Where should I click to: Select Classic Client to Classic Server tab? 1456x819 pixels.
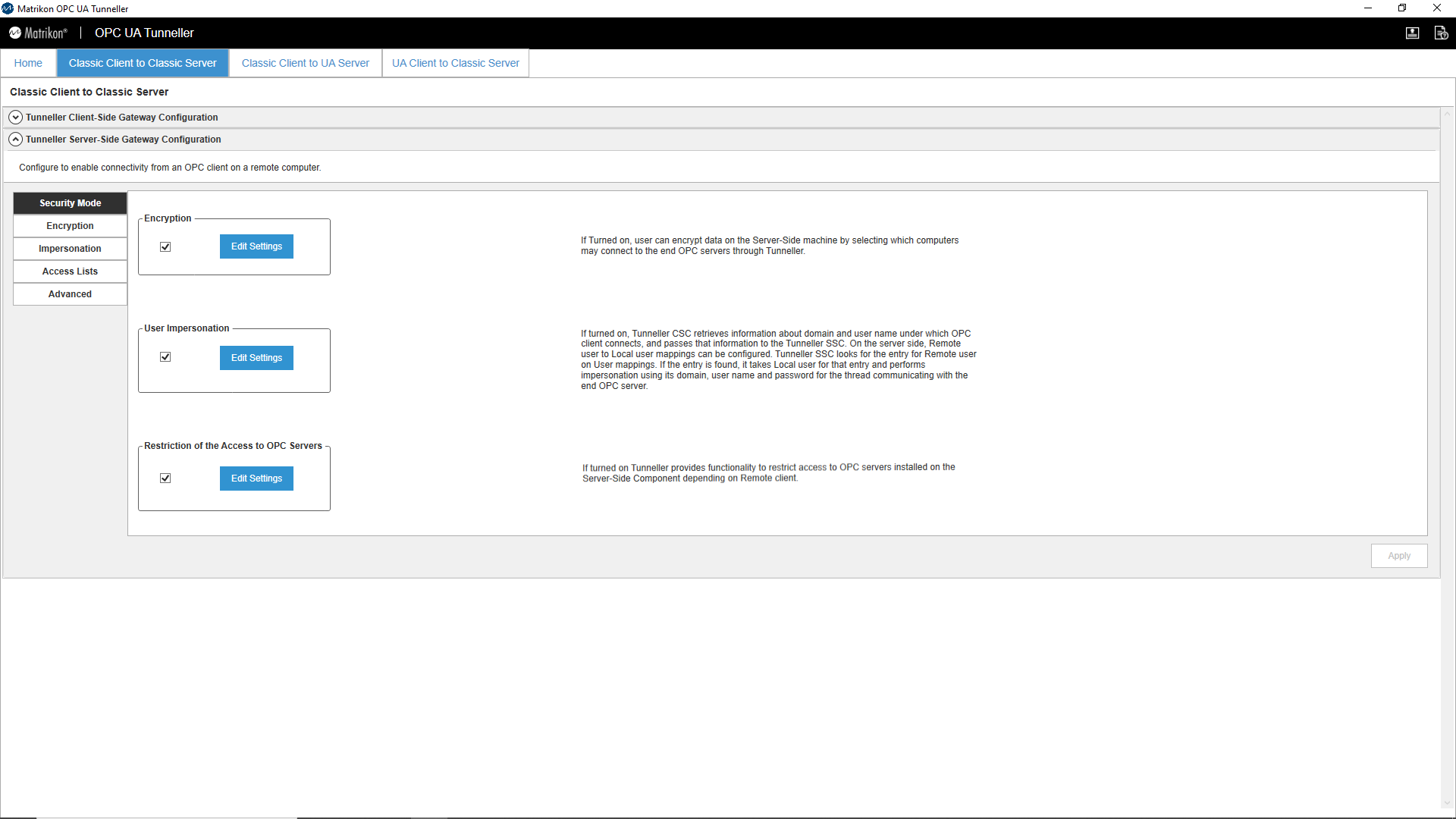143,63
